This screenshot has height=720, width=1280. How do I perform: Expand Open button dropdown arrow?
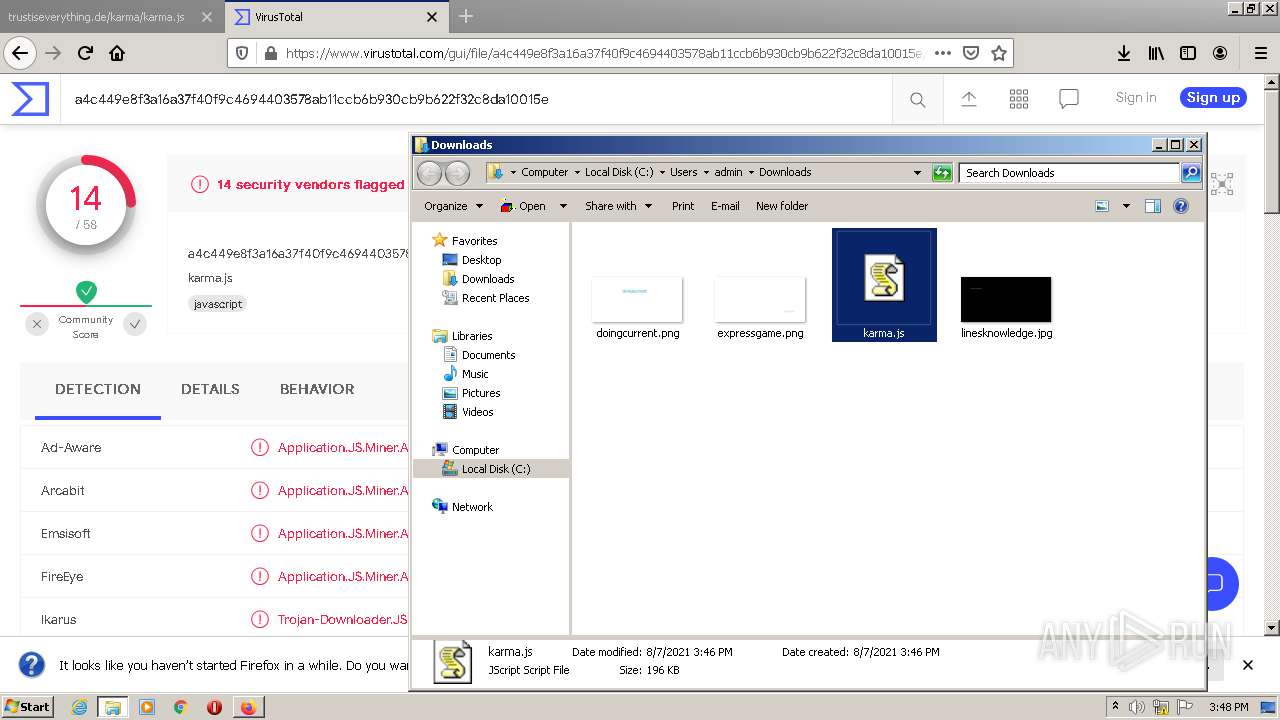(x=563, y=206)
